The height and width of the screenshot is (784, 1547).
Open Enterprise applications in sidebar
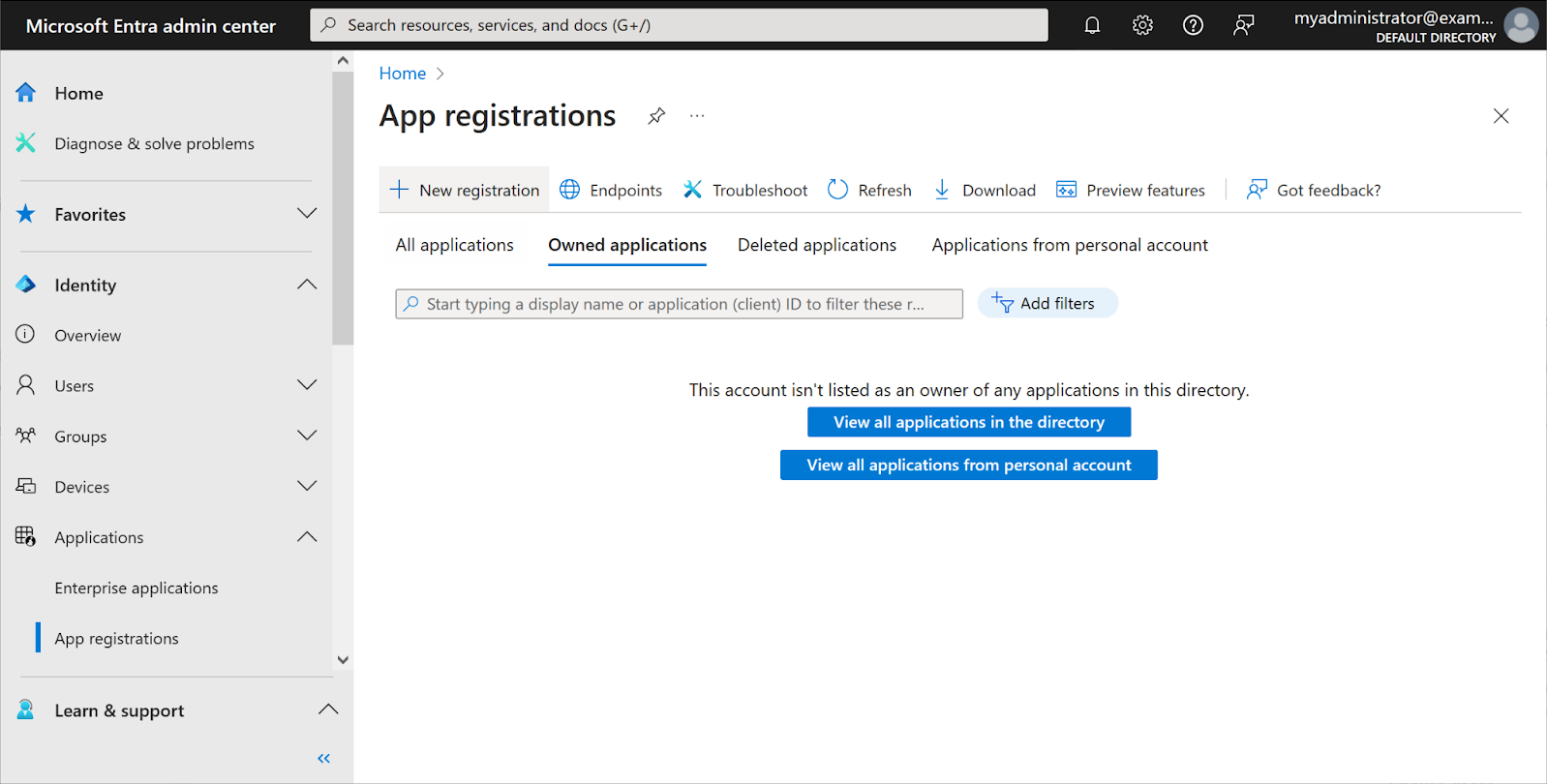136,588
